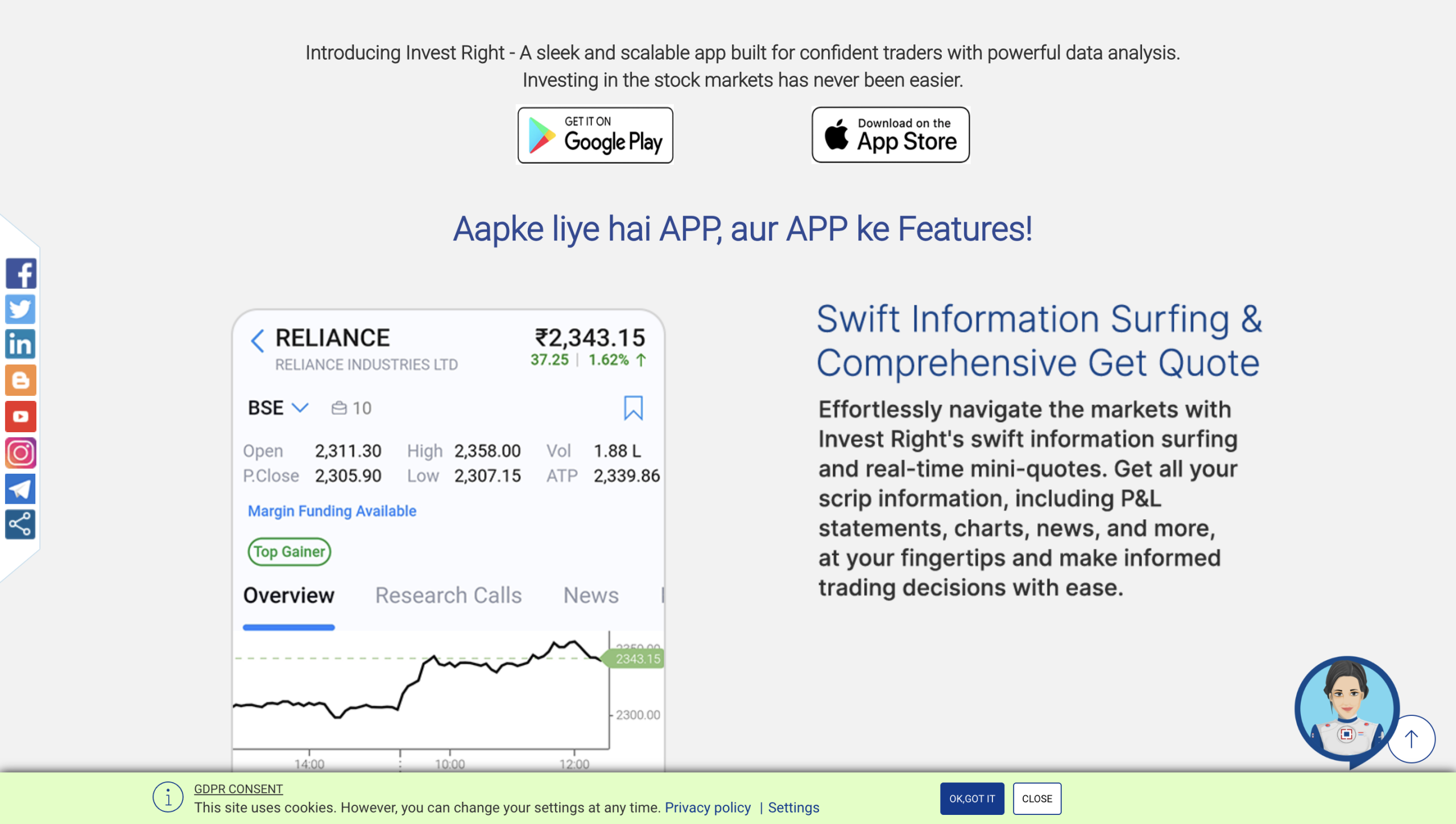The width and height of the screenshot is (1456, 824).
Task: Open the Twitter share icon
Action: click(x=21, y=309)
